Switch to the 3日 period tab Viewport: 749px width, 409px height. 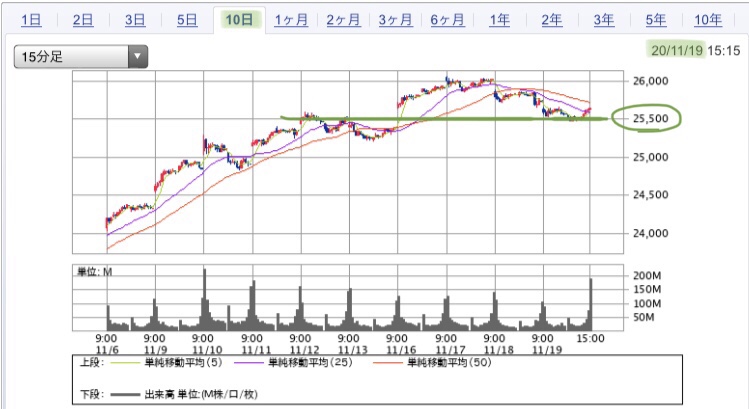135,20
